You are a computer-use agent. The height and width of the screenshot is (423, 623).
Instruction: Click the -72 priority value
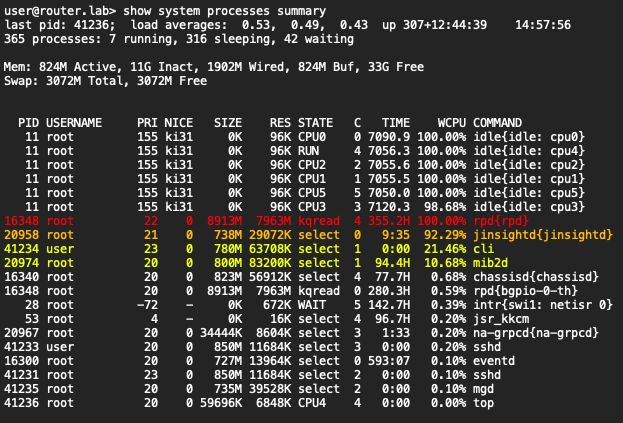[x=147, y=305]
